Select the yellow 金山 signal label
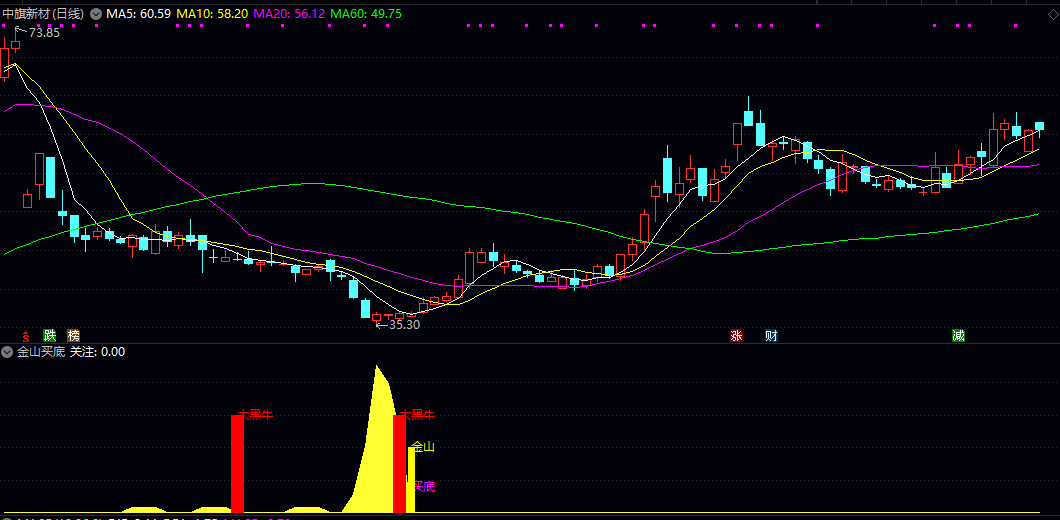 424,447
